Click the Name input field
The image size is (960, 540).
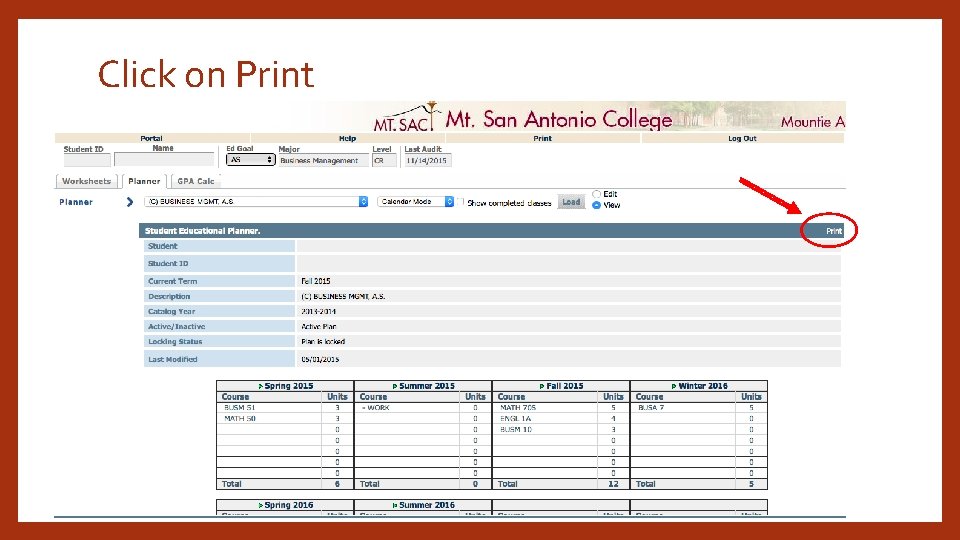tap(164, 160)
